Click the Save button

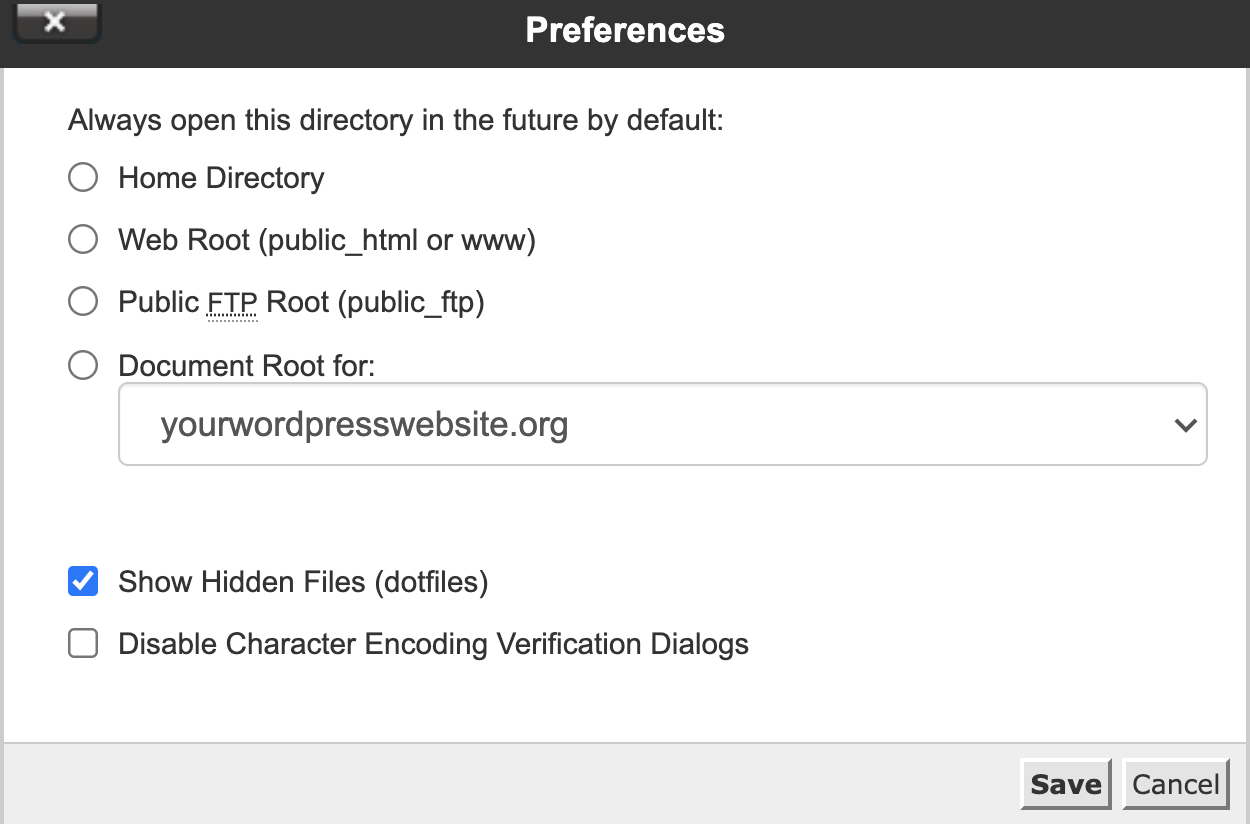point(1066,784)
